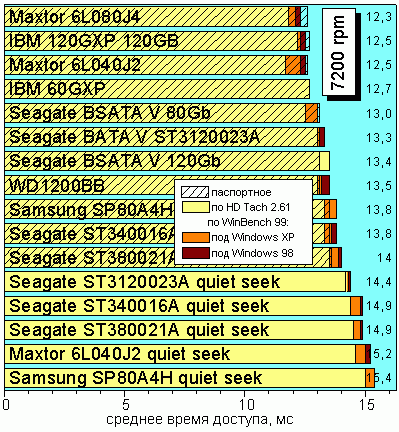The height and width of the screenshot is (432, 399).
Task: Select the 'IBM 120GXP 120GB' bar label
Action: (94, 41)
